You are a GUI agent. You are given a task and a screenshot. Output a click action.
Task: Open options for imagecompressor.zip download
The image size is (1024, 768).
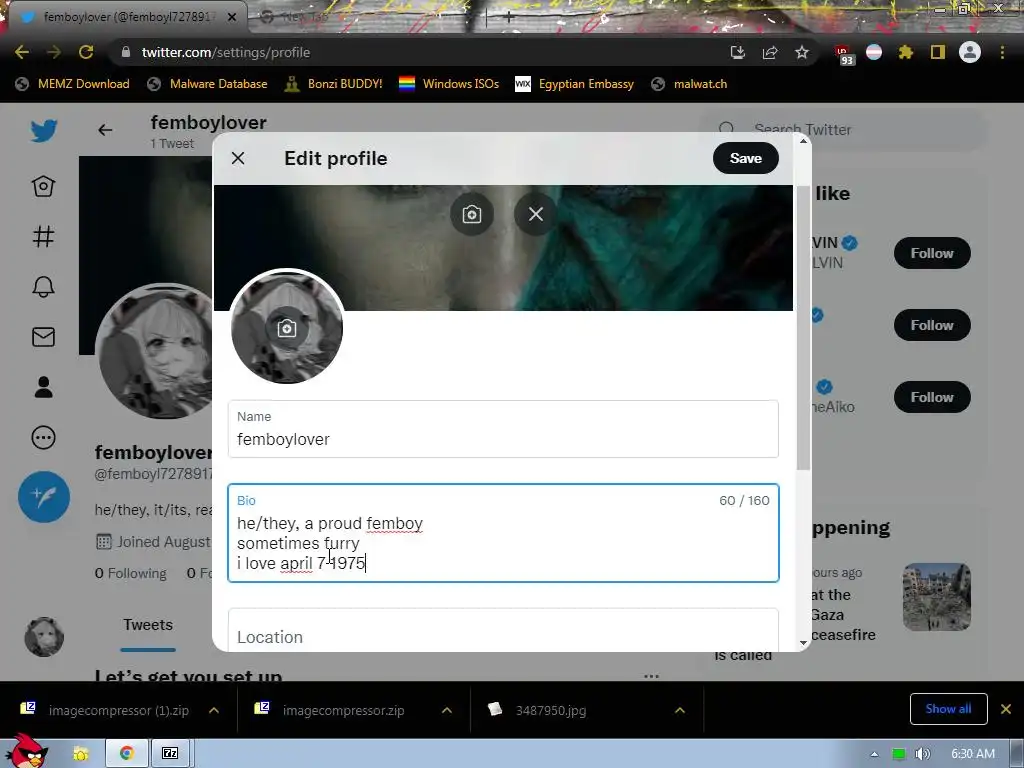[447, 710]
